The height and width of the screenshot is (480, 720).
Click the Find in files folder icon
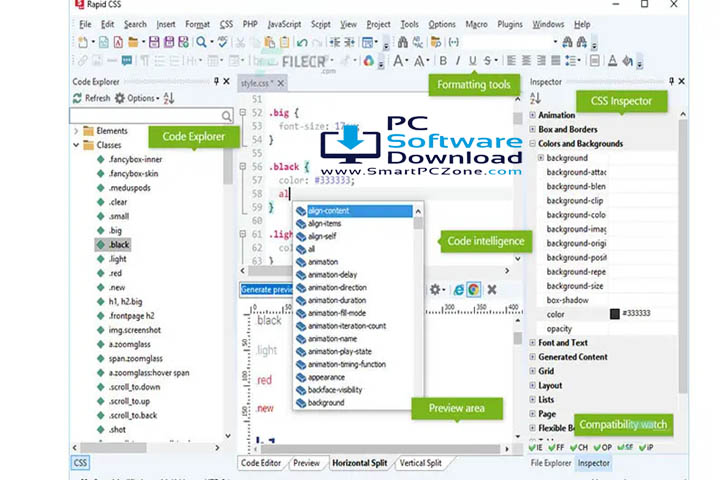[436, 42]
